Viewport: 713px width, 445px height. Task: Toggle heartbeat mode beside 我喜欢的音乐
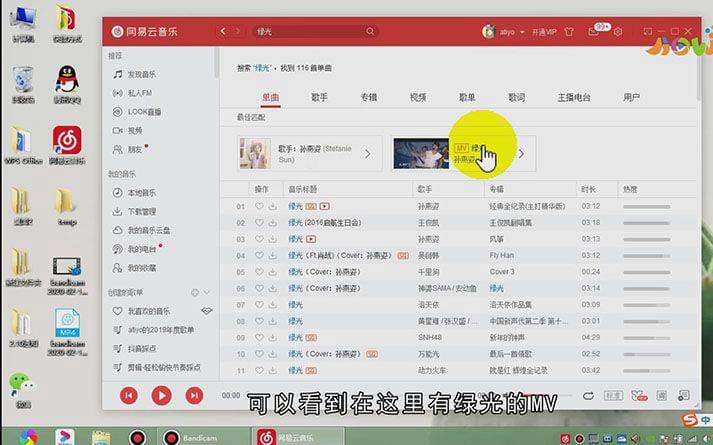click(206, 311)
